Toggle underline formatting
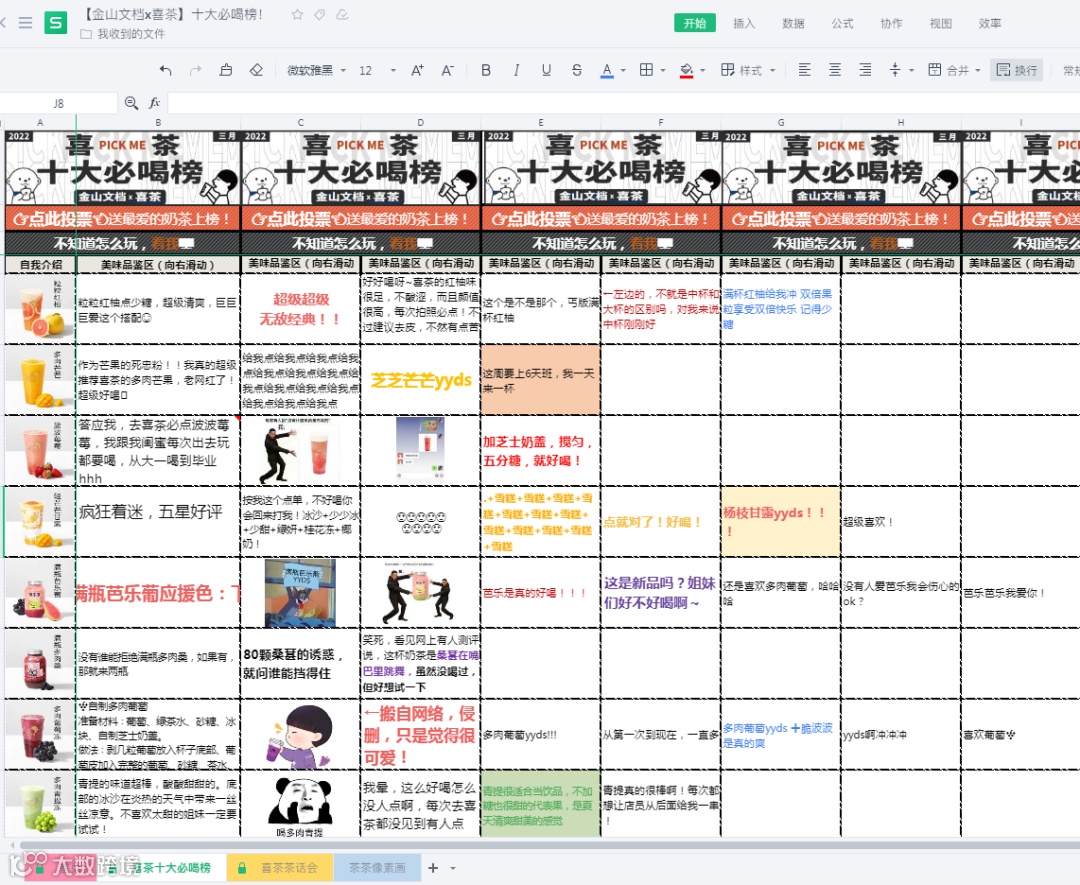The image size is (1080, 885). (x=546, y=70)
